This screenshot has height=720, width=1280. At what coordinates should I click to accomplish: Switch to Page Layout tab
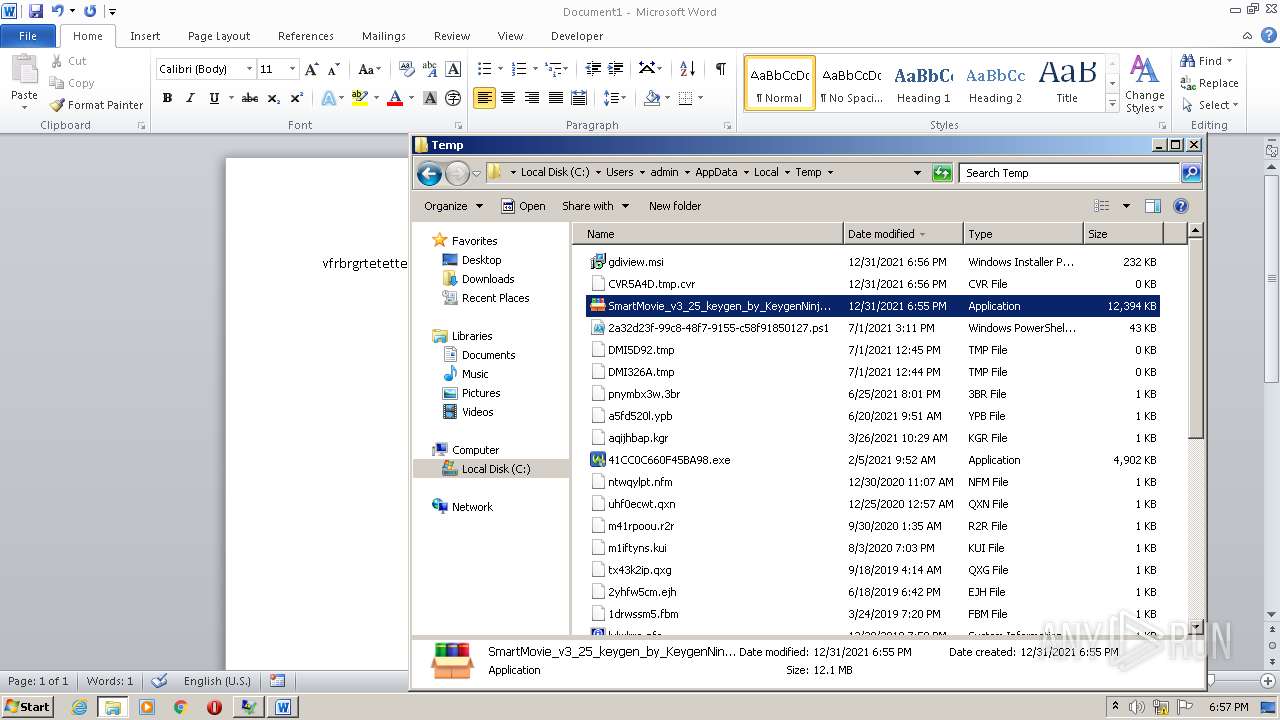(x=219, y=36)
